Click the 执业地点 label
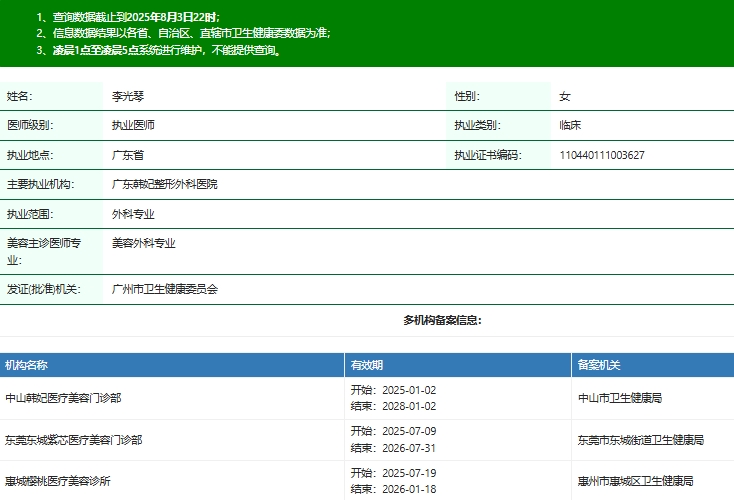This screenshot has height=500, width=734. (30, 155)
